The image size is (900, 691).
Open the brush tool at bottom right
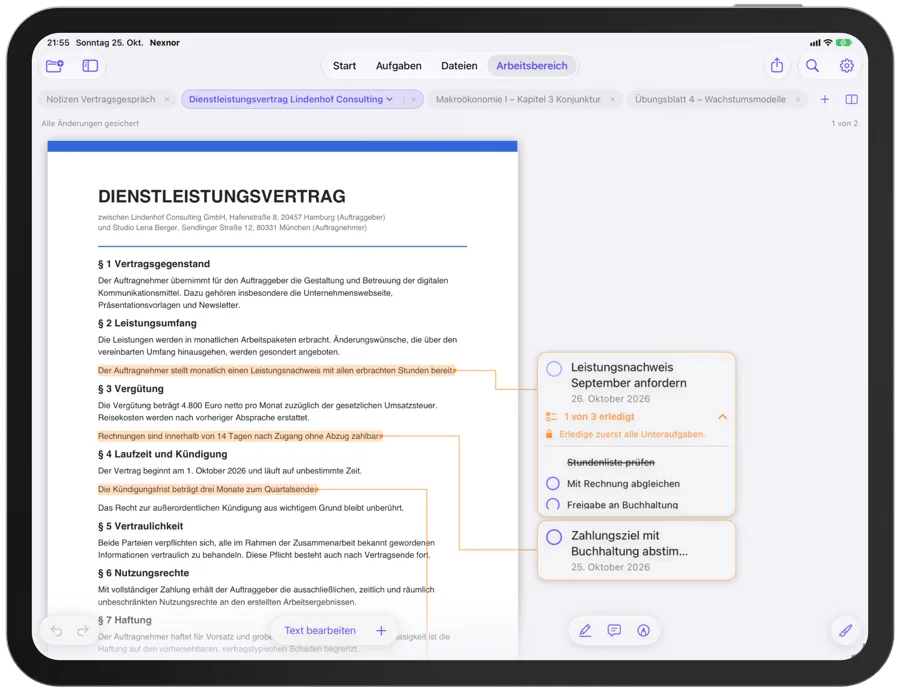845,631
